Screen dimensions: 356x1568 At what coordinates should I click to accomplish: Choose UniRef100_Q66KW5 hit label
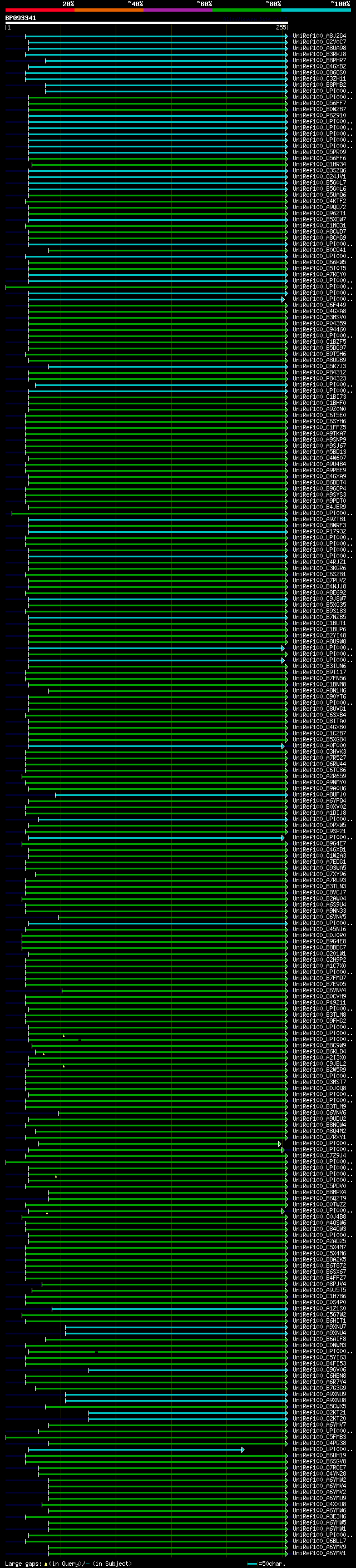pyautogui.click(x=319, y=263)
